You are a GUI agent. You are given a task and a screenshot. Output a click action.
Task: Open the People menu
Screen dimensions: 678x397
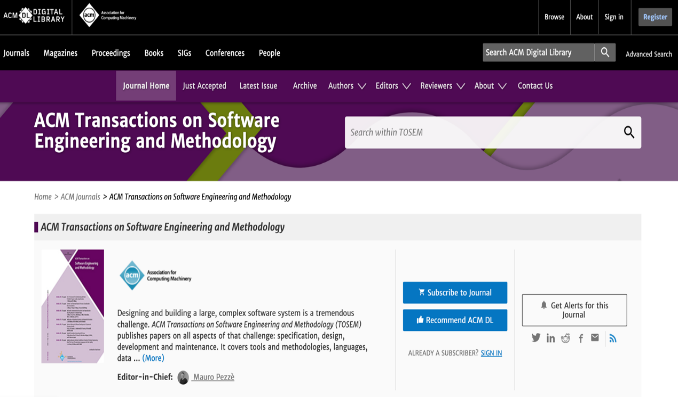tap(269, 53)
